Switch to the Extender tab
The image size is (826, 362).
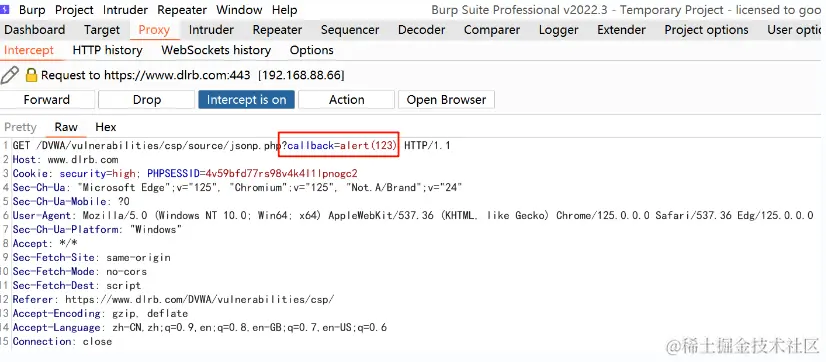coord(622,30)
